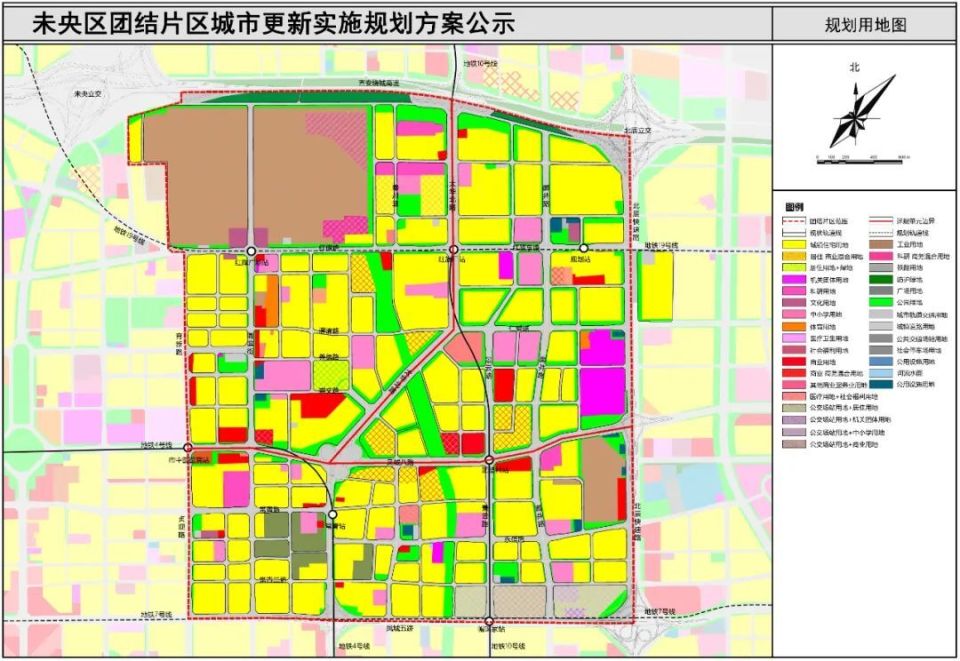The image size is (960, 661).
Task: Click the 地铁4号线 label at the map bottom
Action: point(355,646)
